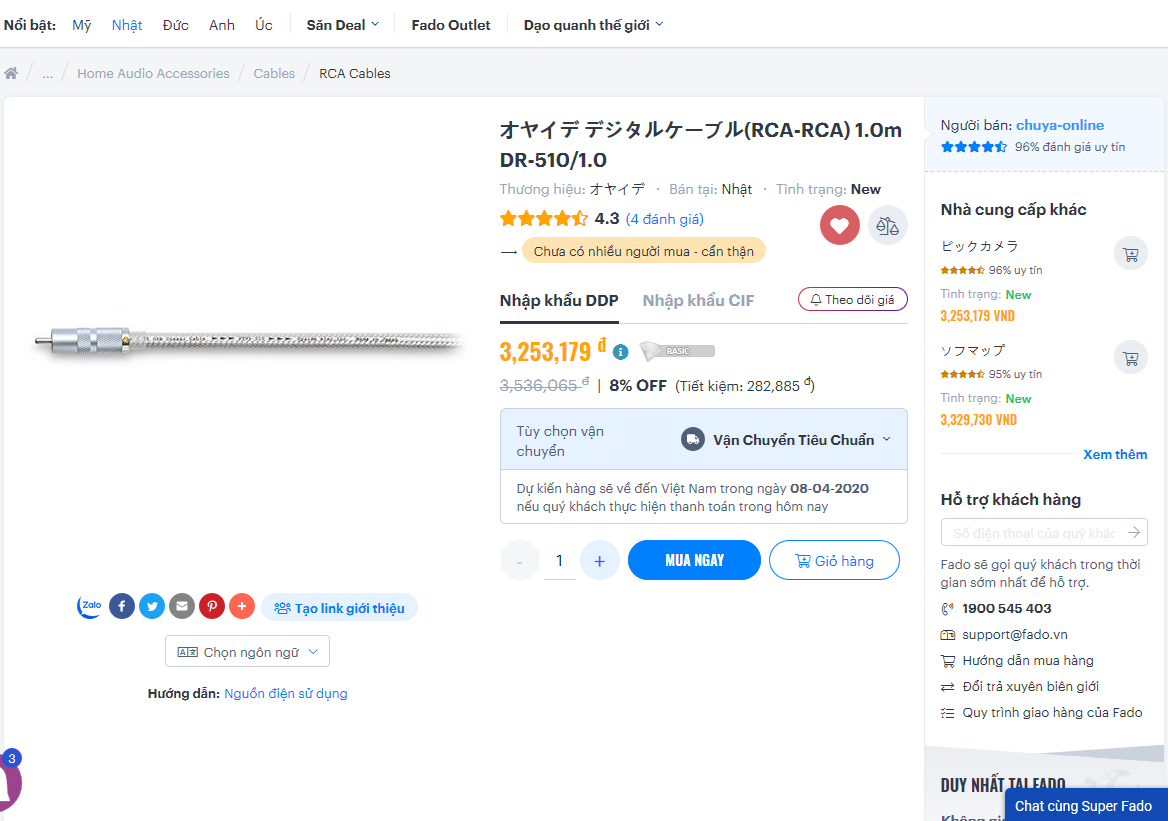Open Chat cùng Super Fado

coord(1086,805)
